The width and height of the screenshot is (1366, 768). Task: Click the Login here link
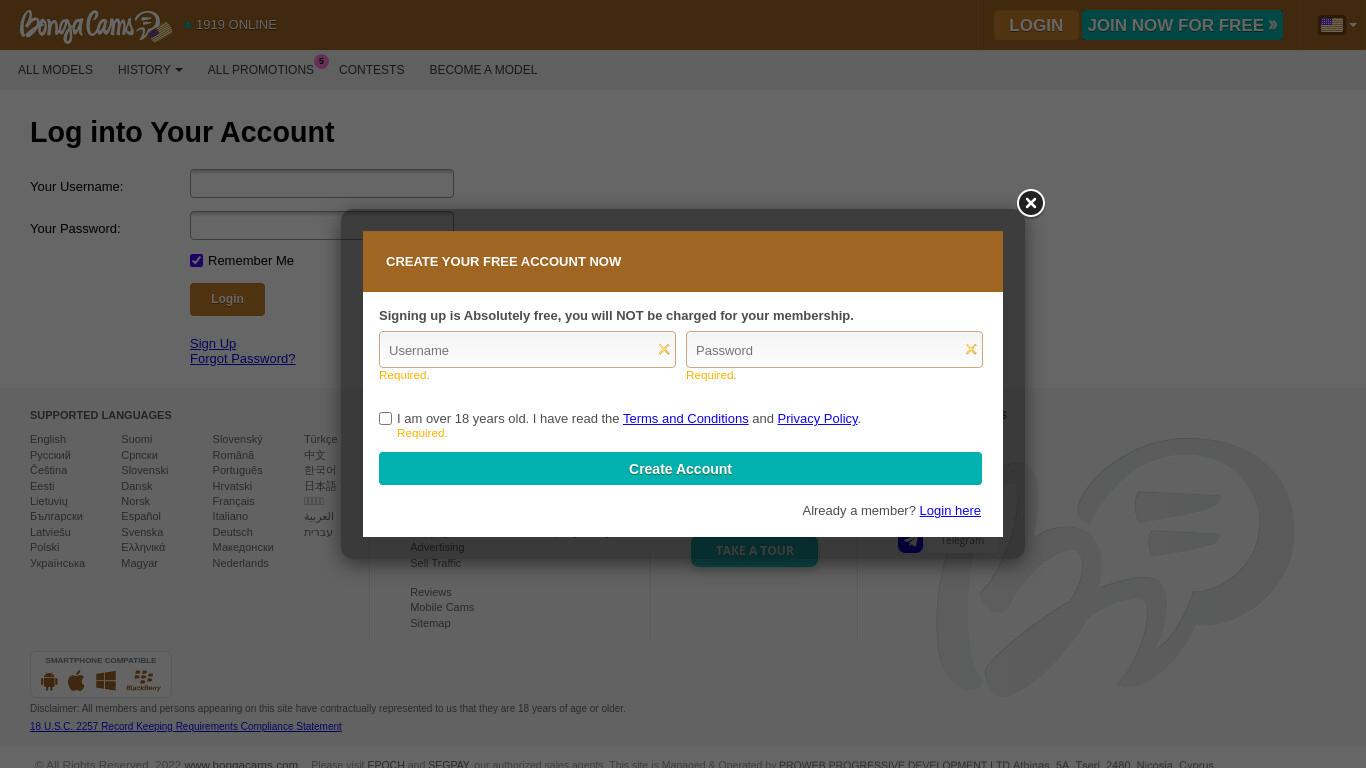(x=950, y=510)
